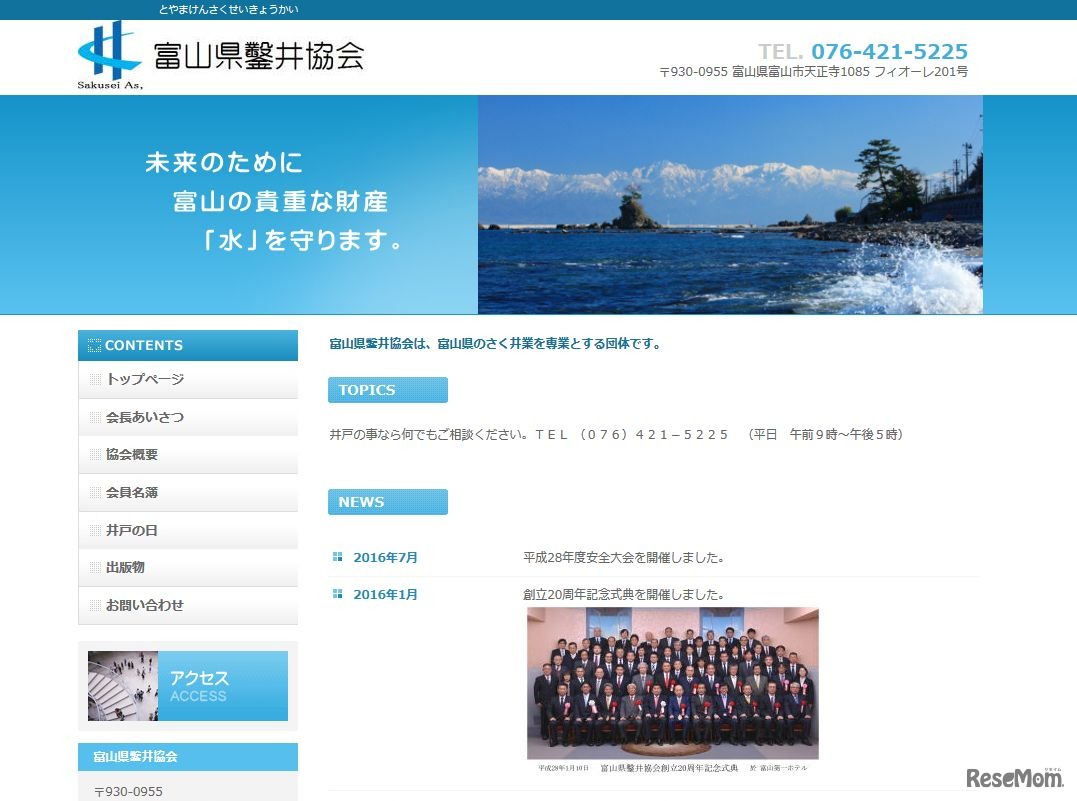Open the トップページ menu item

tap(188, 379)
